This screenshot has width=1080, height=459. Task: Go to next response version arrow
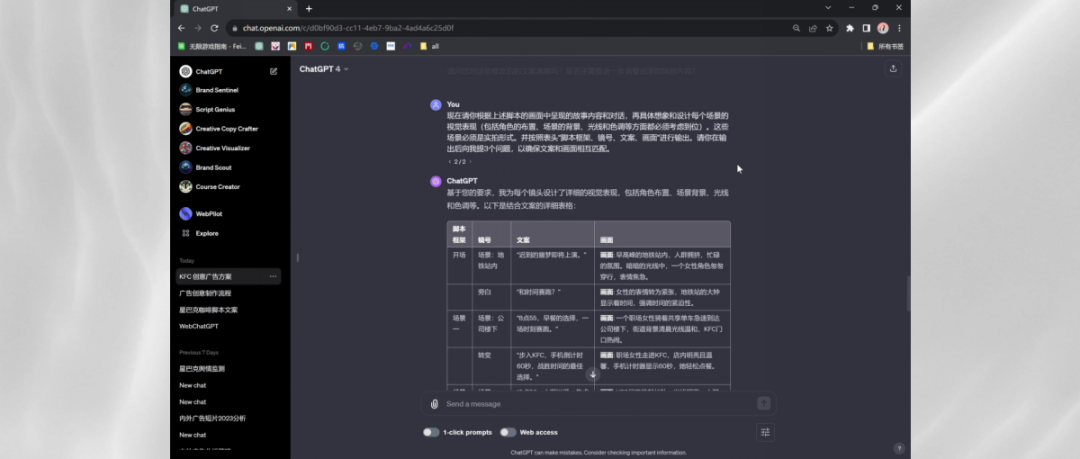(470, 162)
